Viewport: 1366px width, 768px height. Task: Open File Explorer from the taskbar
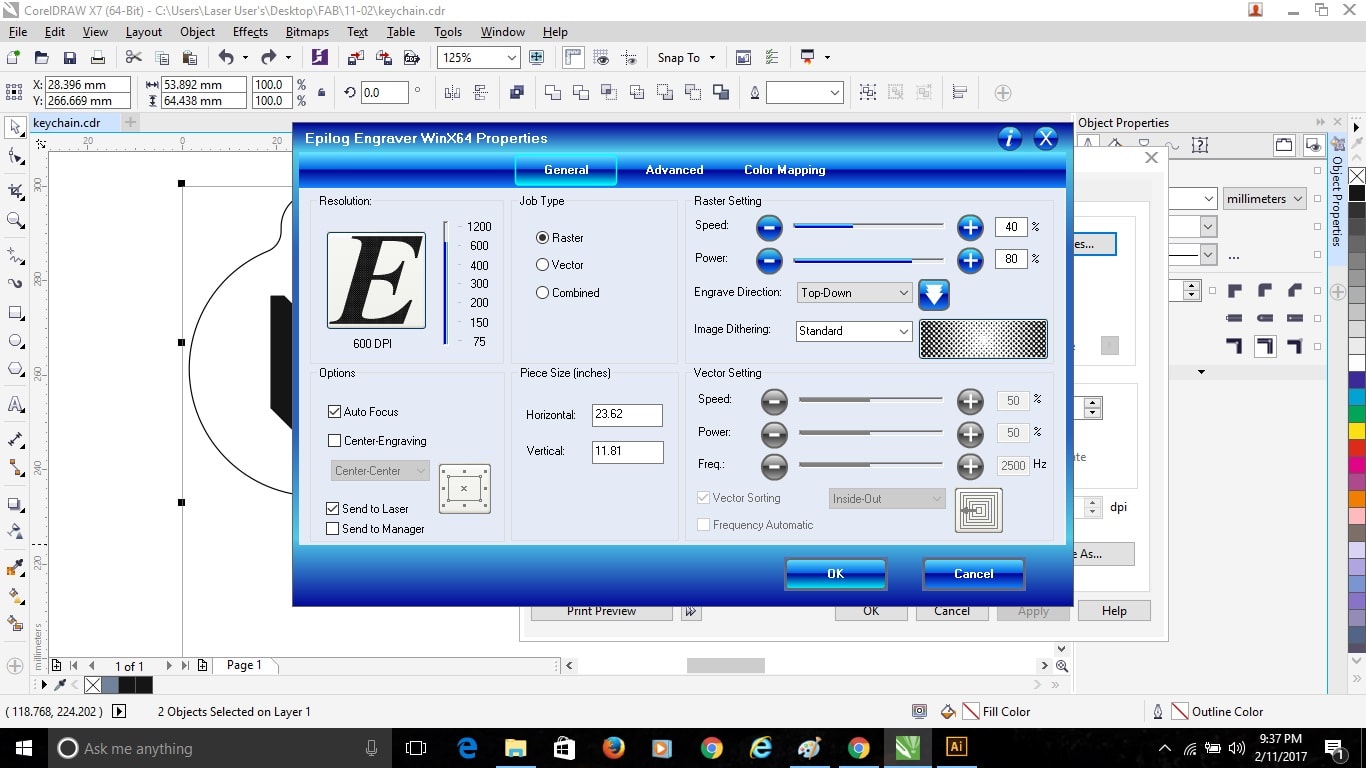(516, 748)
